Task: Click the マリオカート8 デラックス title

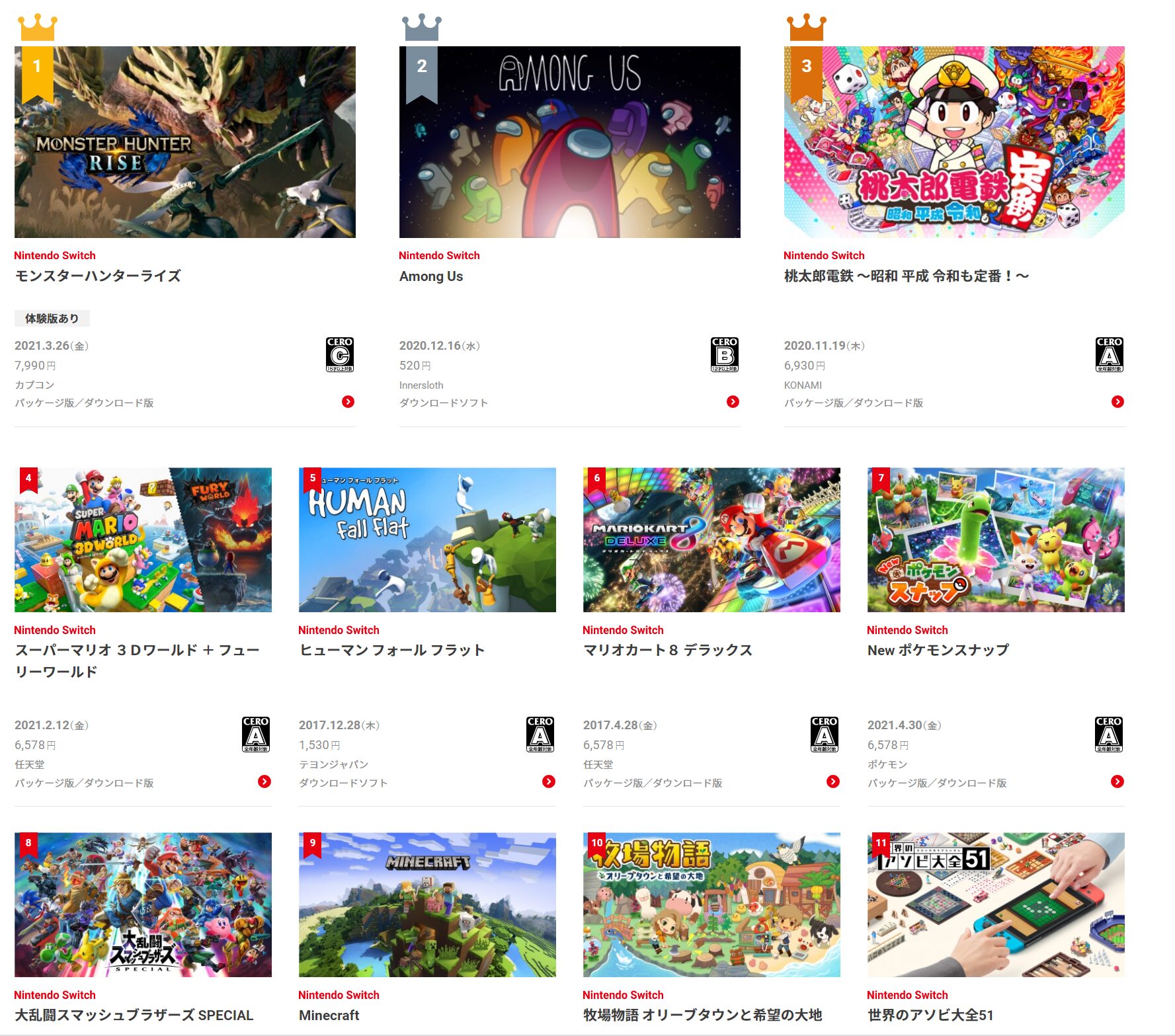Action: click(x=668, y=651)
